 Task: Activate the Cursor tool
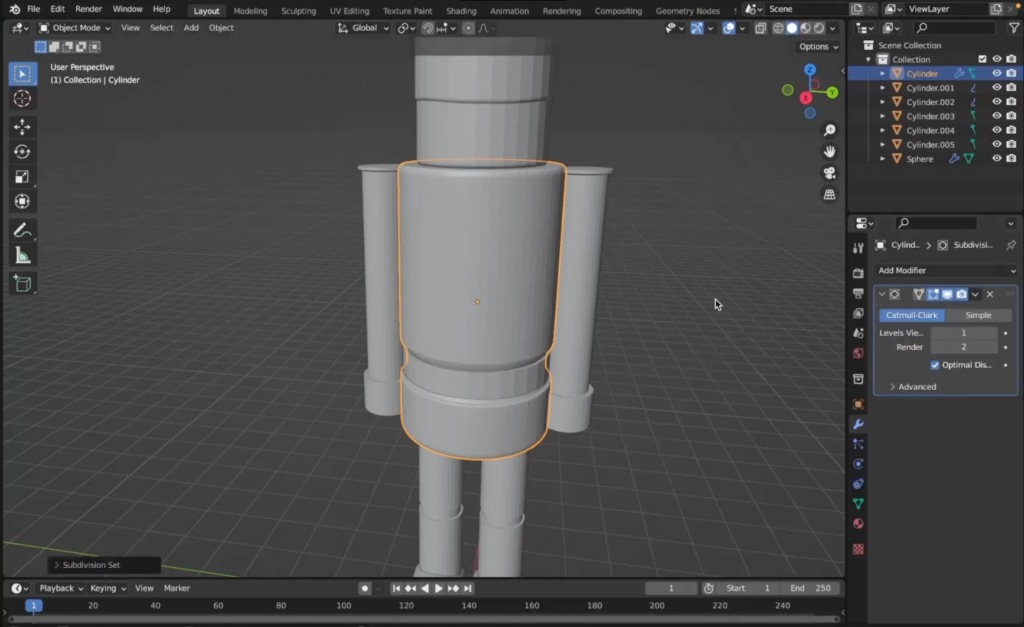click(22, 98)
